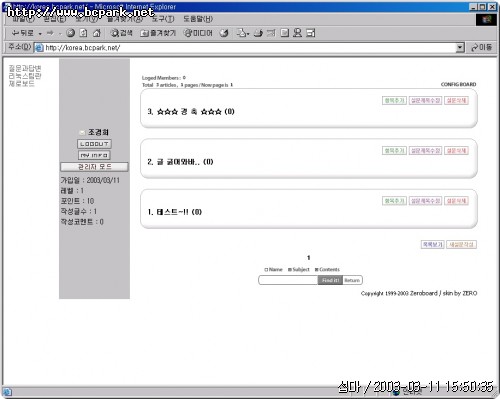Image resolution: width=500 pixels, height=399 pixels.
Task: Click the red 설문삭제 button for post 3
Action: pos(456,100)
